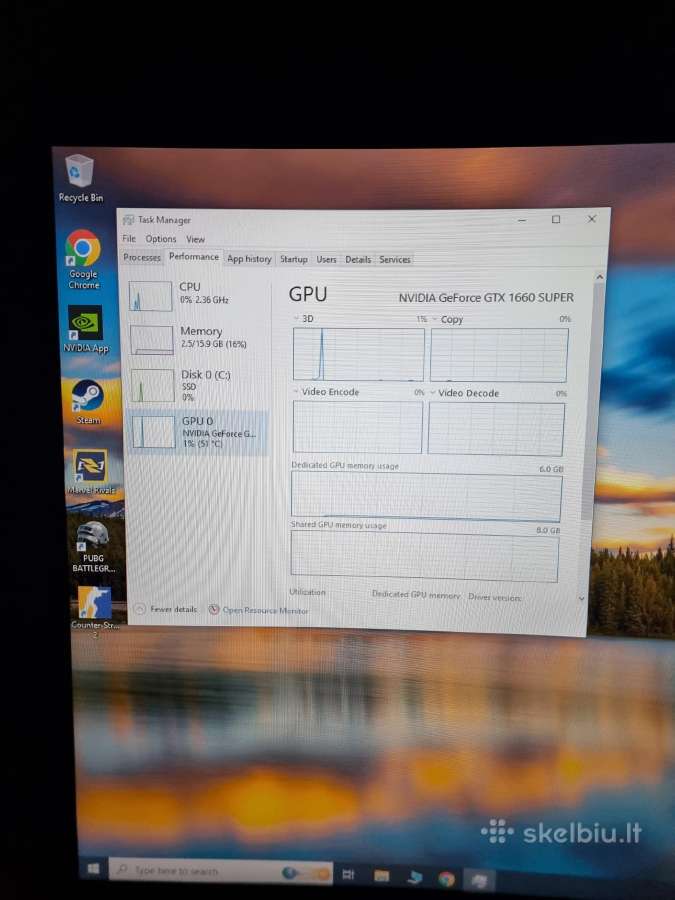Select Disk 0 (C:) in the sidebar
The height and width of the screenshot is (900, 675).
197,385
